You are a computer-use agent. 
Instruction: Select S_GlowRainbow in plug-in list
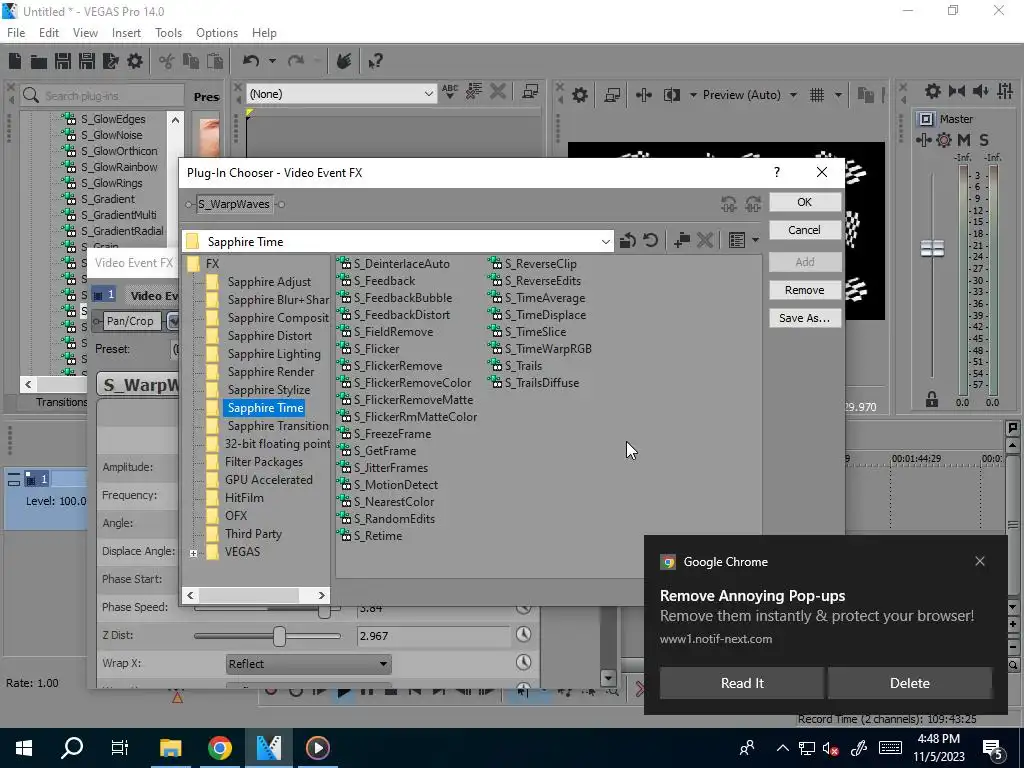click(x=119, y=167)
